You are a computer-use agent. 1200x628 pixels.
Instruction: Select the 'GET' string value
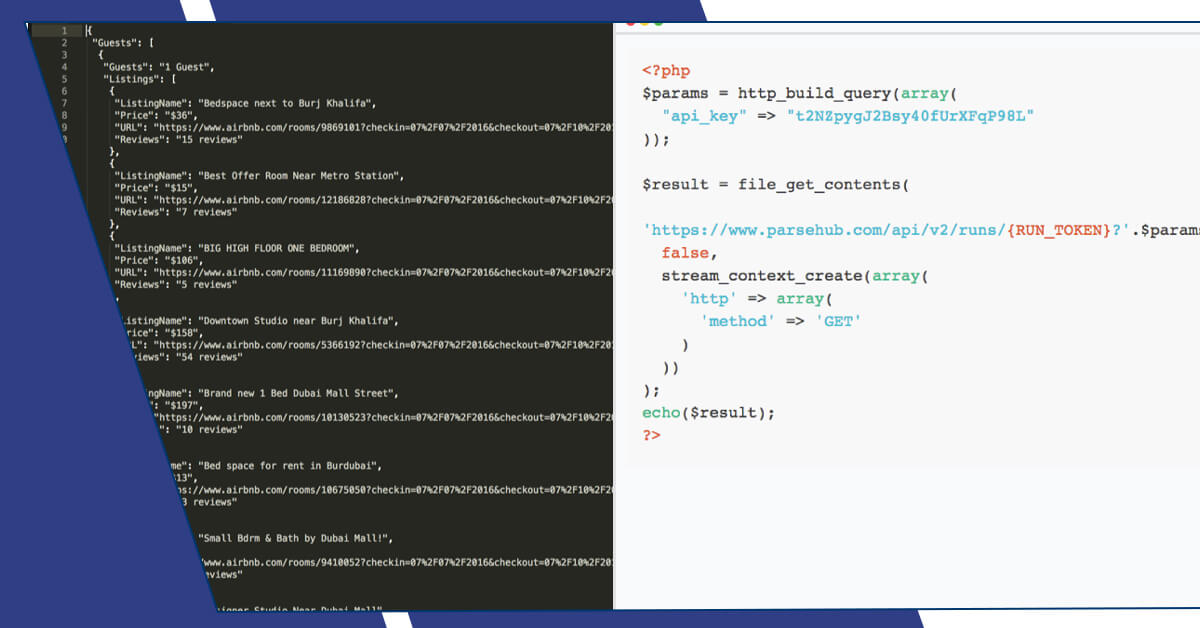tap(839, 321)
